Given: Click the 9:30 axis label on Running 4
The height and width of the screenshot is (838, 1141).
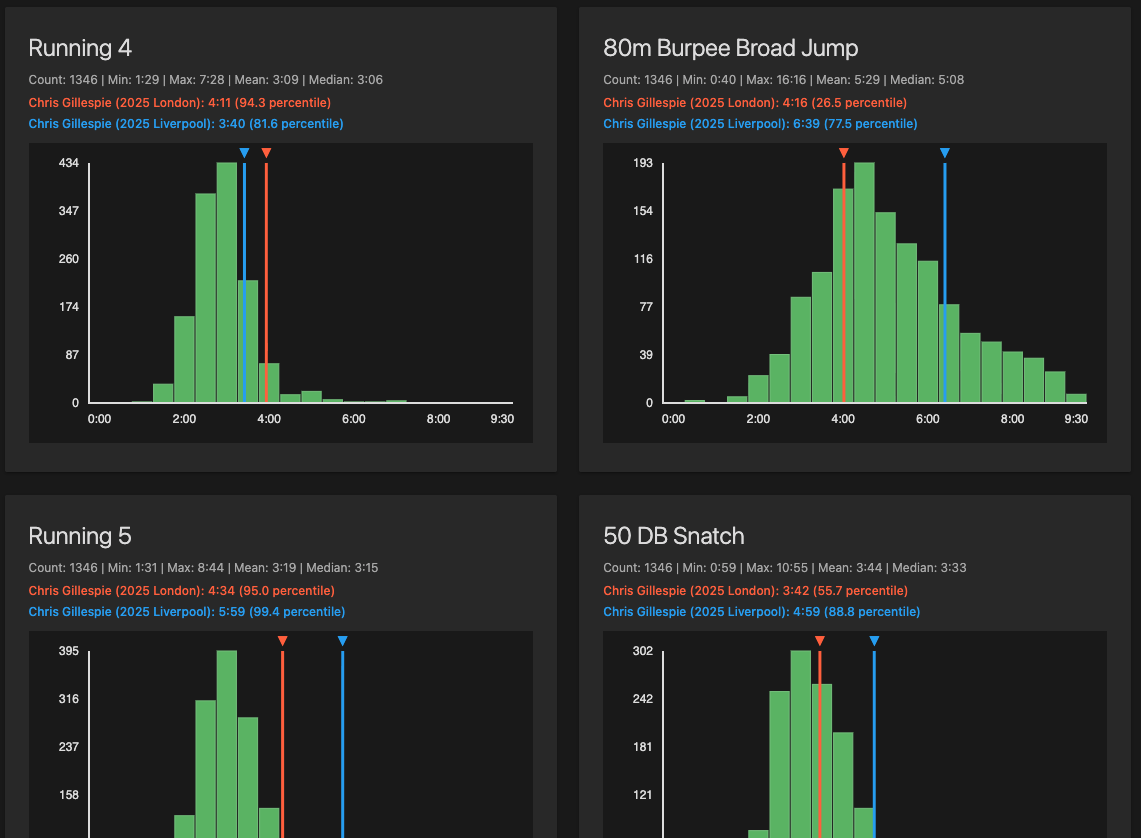Looking at the screenshot, I should [x=501, y=419].
